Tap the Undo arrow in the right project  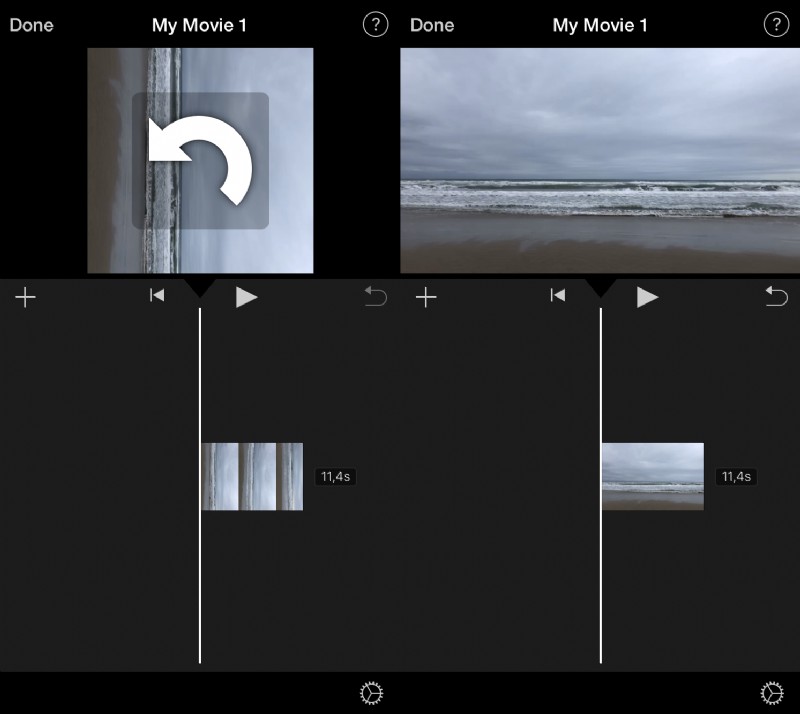[x=776, y=296]
